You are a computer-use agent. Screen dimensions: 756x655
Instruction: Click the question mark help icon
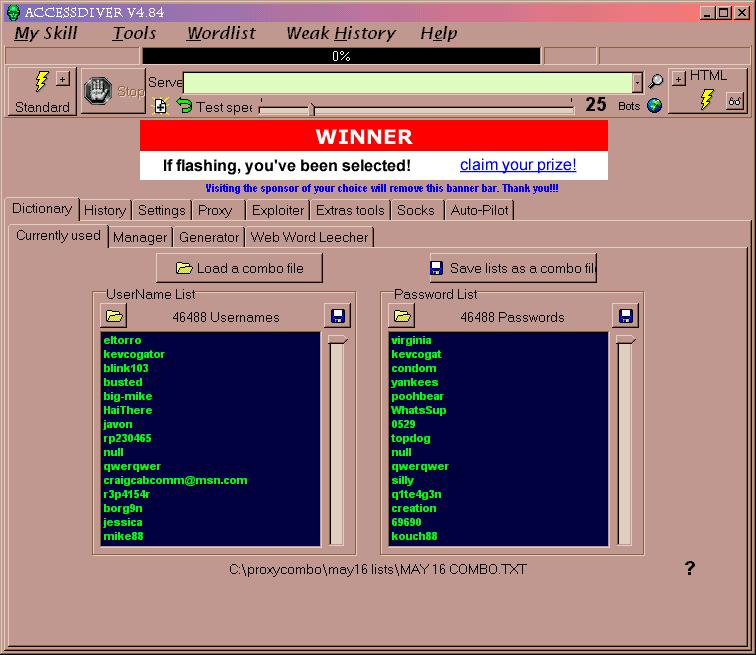pos(690,568)
